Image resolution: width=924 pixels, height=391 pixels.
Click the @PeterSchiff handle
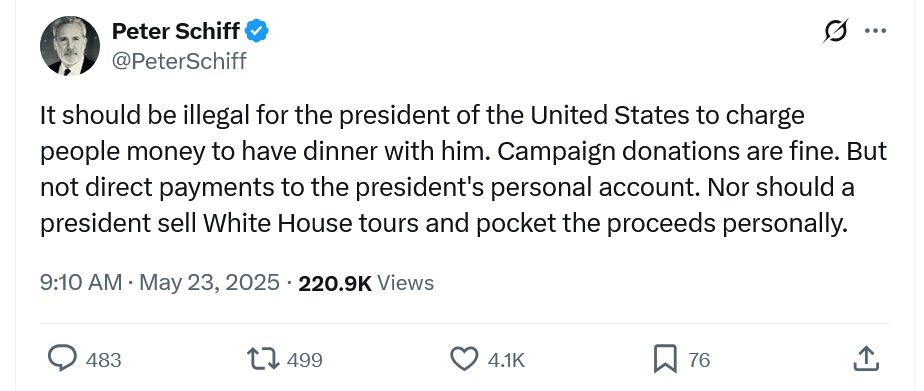179,61
